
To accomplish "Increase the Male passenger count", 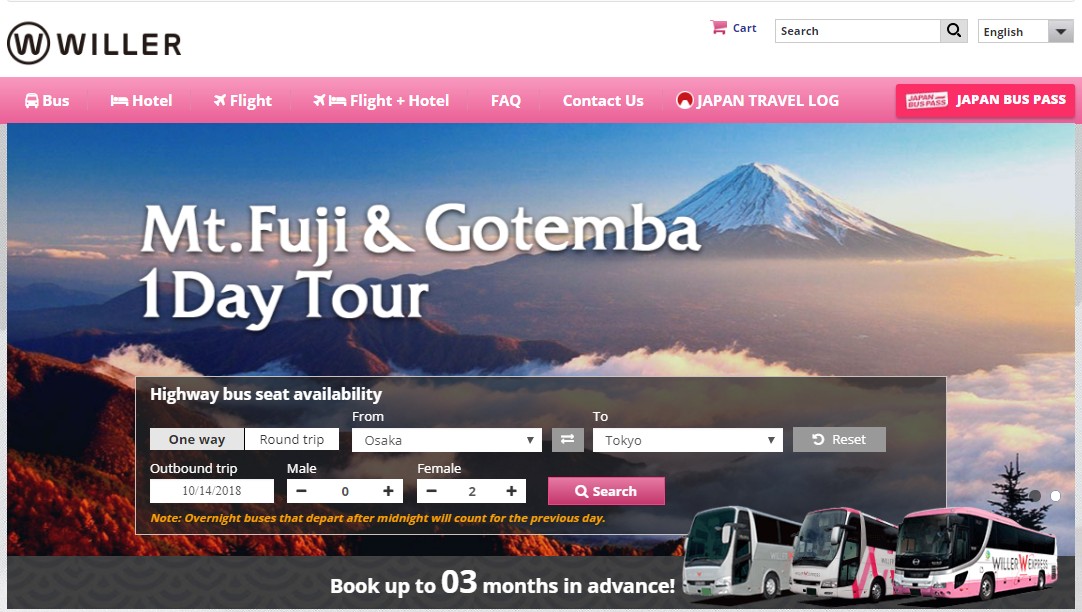I will pyautogui.click(x=388, y=491).
